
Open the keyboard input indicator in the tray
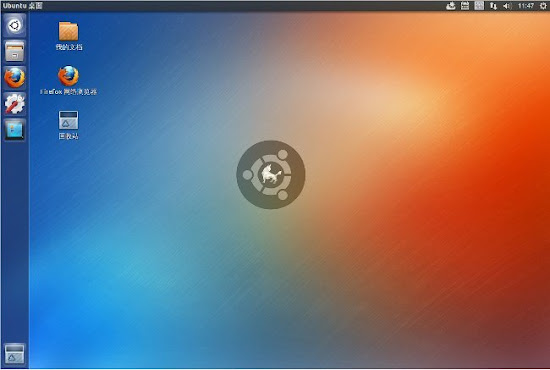click(x=465, y=6)
